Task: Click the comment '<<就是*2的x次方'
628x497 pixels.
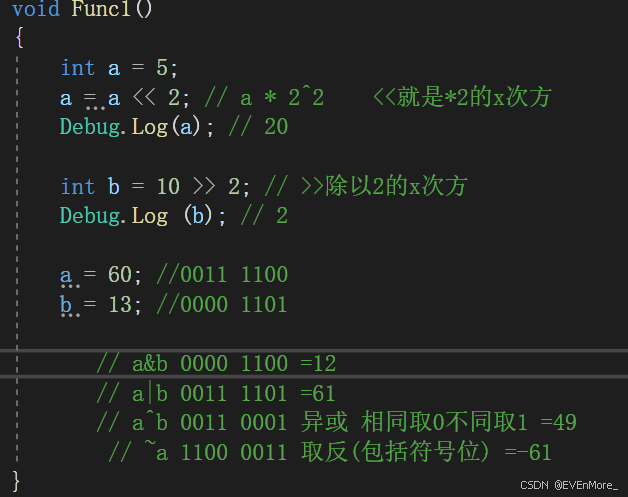Action: pyautogui.click(x=462, y=97)
